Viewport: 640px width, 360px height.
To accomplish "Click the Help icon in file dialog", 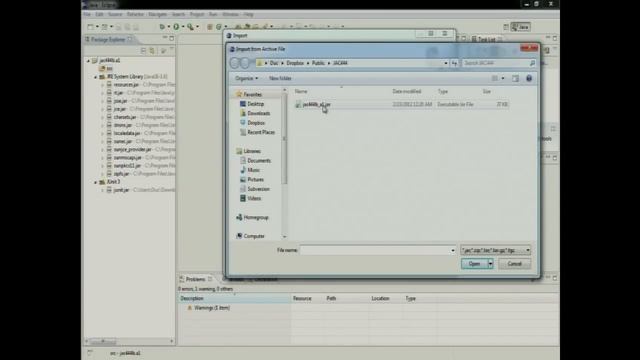I will [x=529, y=78].
